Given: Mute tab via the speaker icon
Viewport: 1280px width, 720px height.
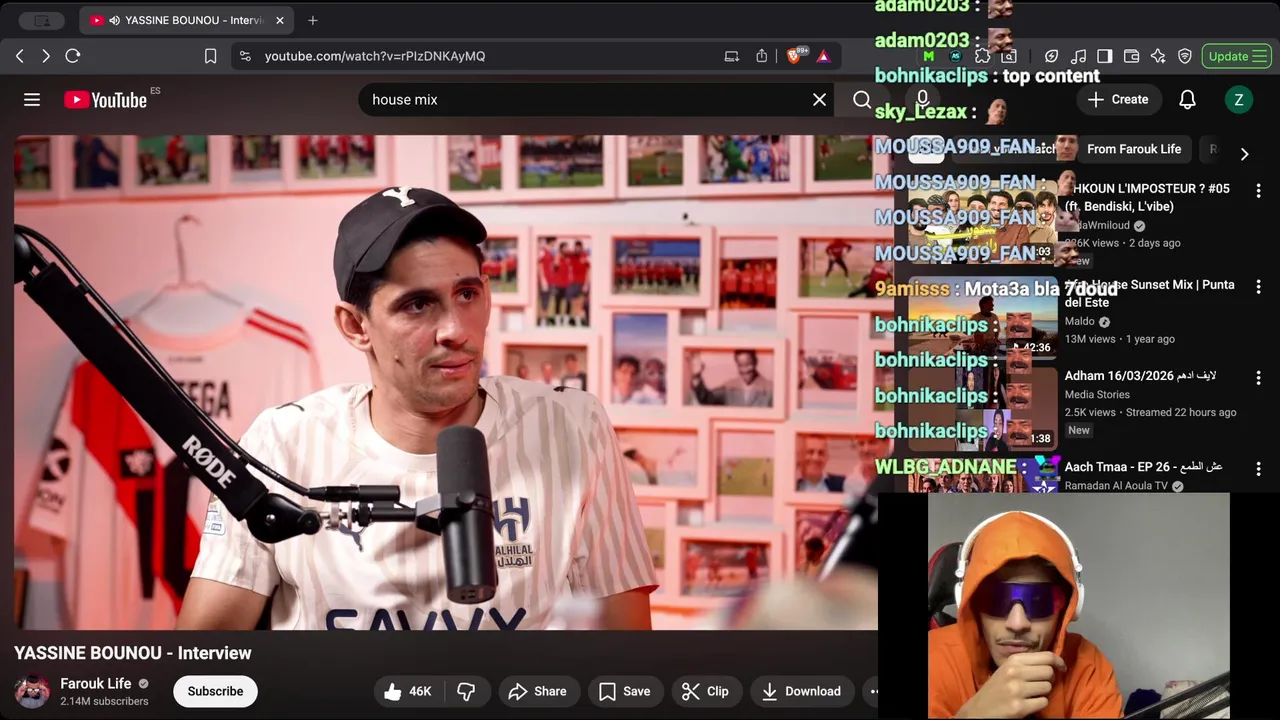Looking at the screenshot, I should click(x=115, y=20).
